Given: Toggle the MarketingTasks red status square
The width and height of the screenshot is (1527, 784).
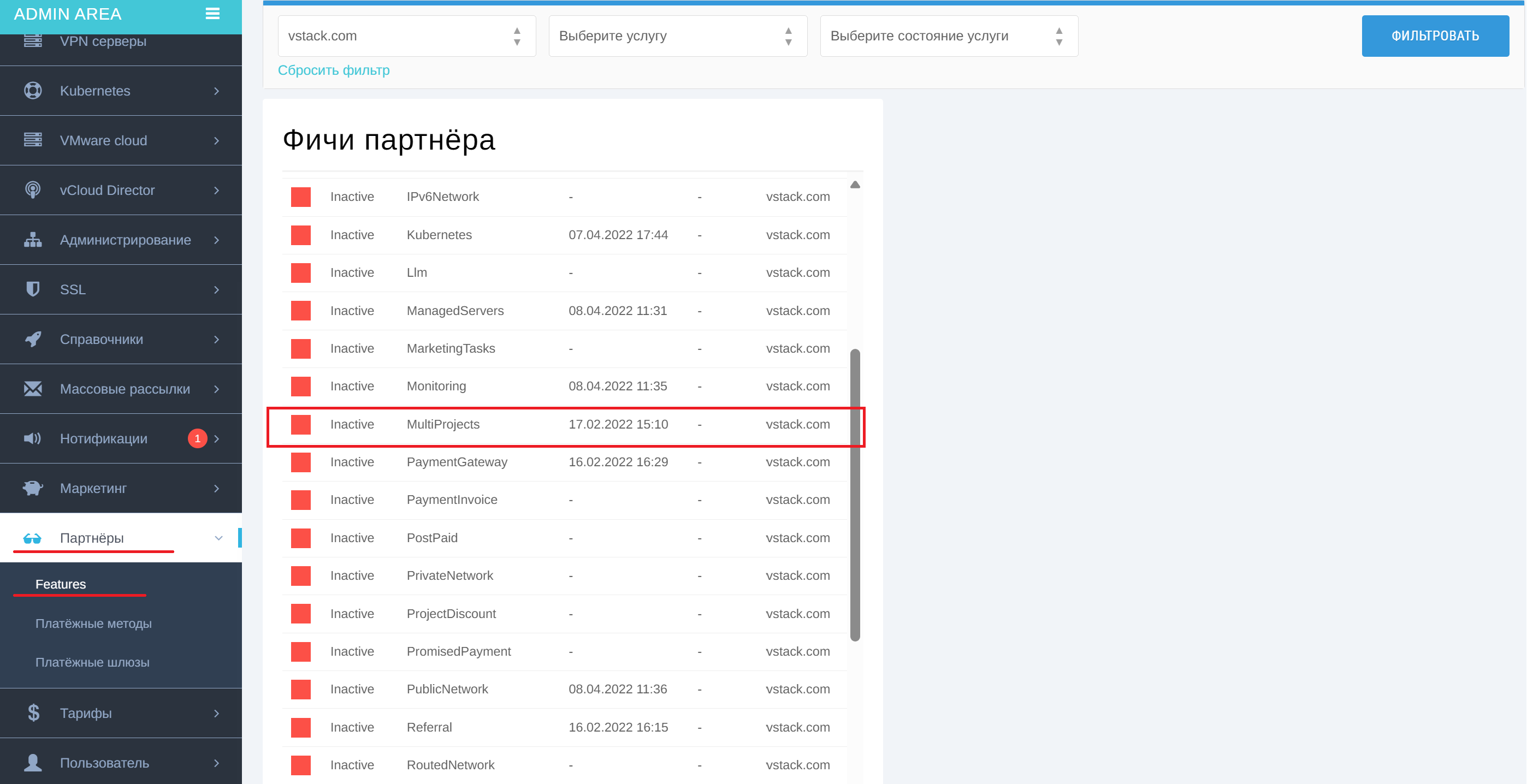Looking at the screenshot, I should (300, 348).
